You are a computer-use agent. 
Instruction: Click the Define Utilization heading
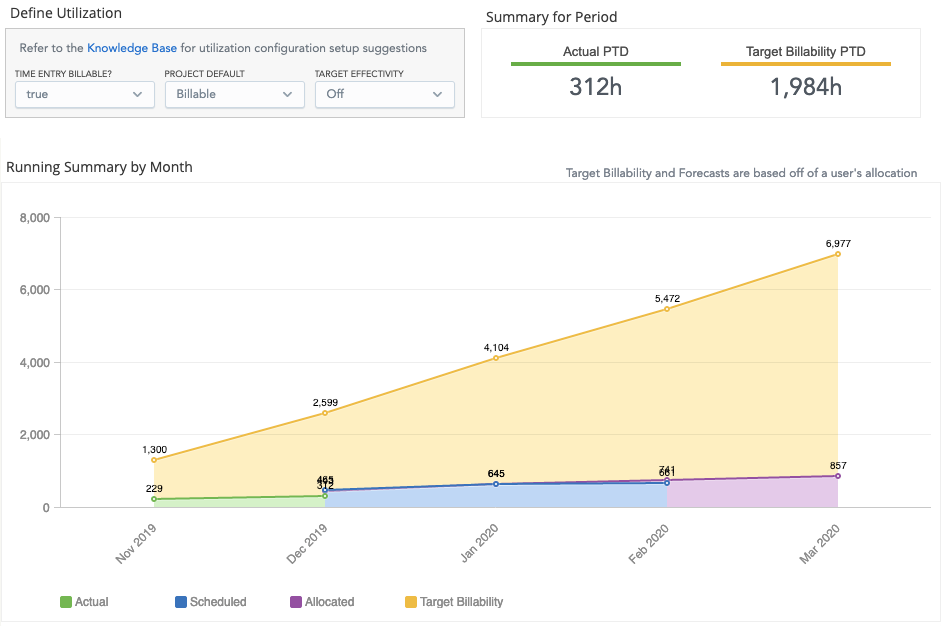(66, 13)
